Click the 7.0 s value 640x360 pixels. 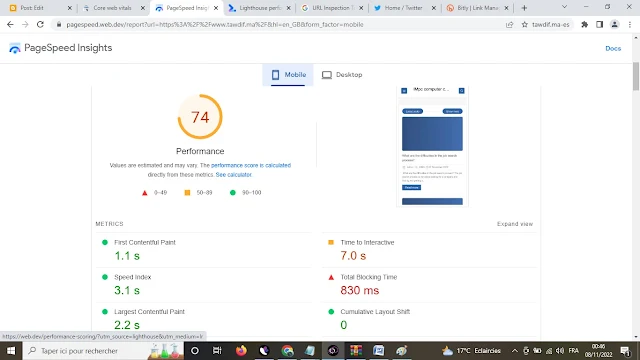[353, 256]
